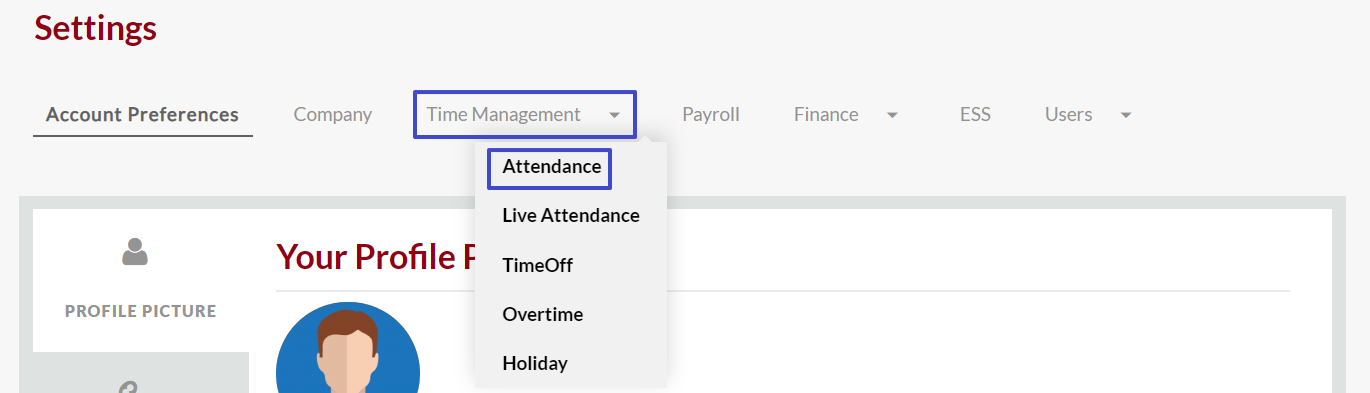1370x393 pixels.
Task: Click the Finance tab label
Action: [x=826, y=114]
